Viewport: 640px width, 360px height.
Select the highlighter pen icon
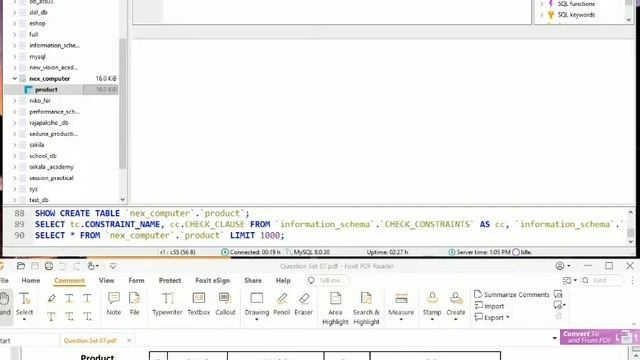point(51,298)
